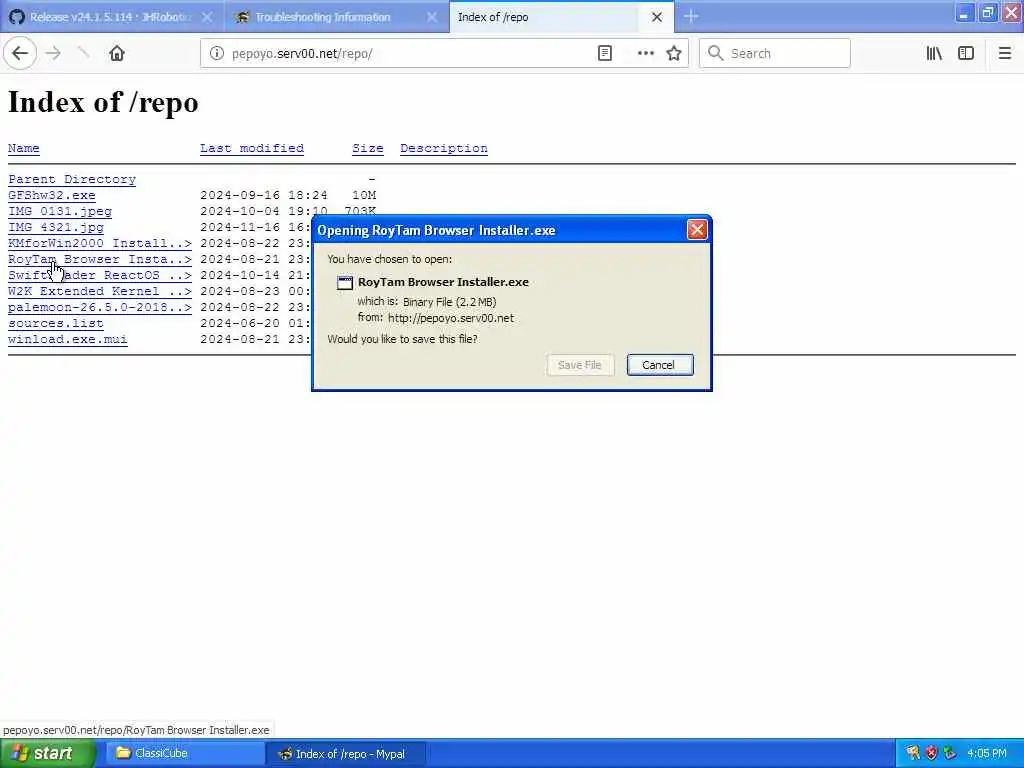Open IMG_0131.jpeg link

click(59, 211)
